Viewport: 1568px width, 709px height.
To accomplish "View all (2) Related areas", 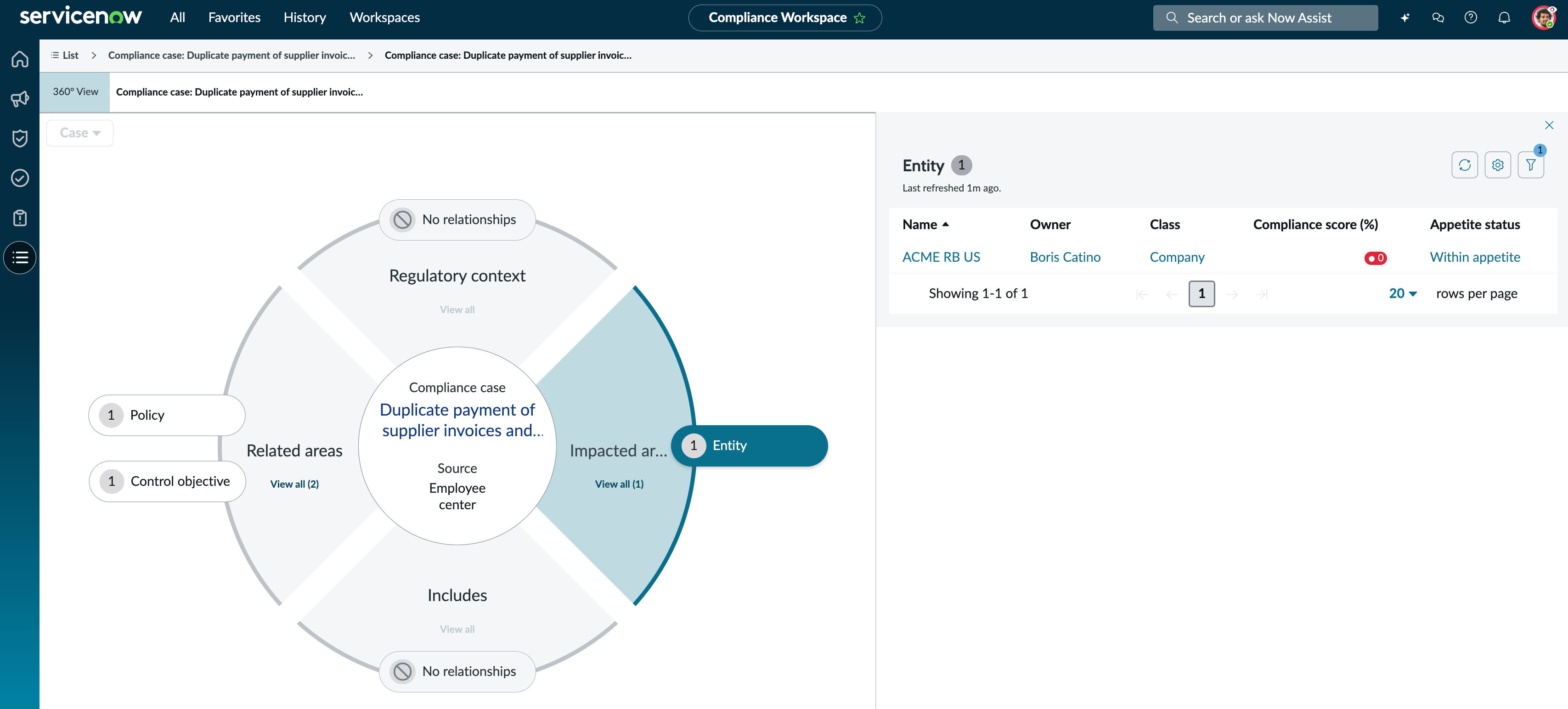I will 294,484.
